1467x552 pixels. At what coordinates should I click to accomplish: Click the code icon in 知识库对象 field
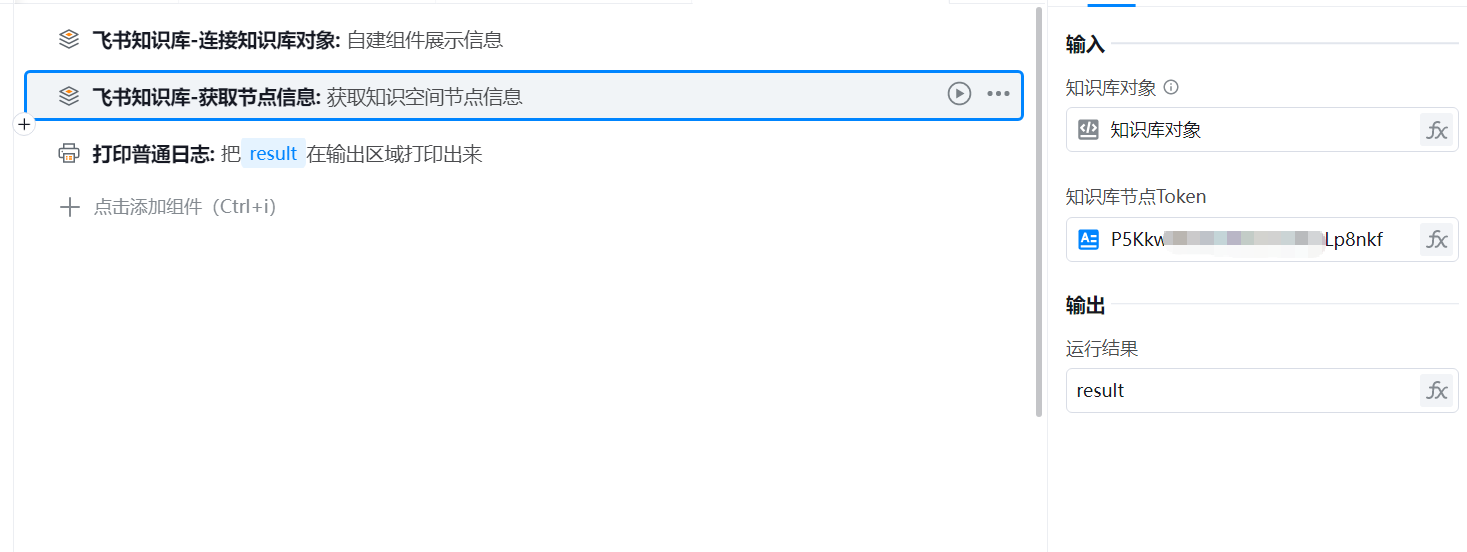point(1088,130)
